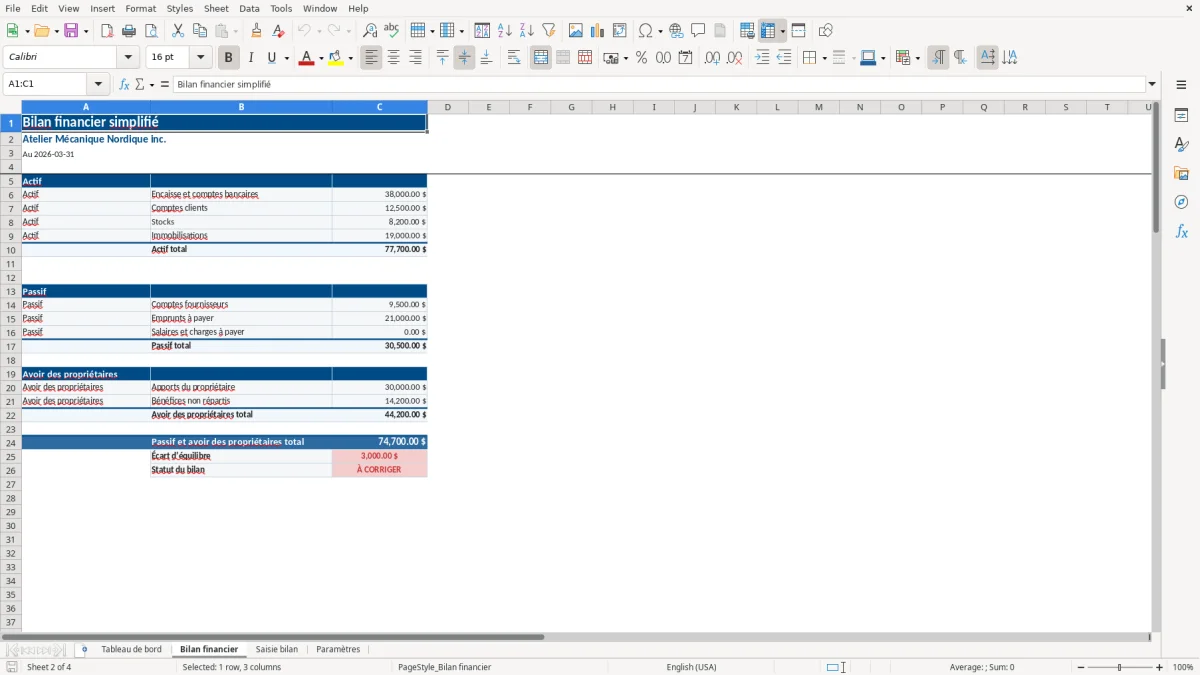Click the Increase Indent icon
This screenshot has width=1200, height=675.
pyautogui.click(x=762, y=58)
